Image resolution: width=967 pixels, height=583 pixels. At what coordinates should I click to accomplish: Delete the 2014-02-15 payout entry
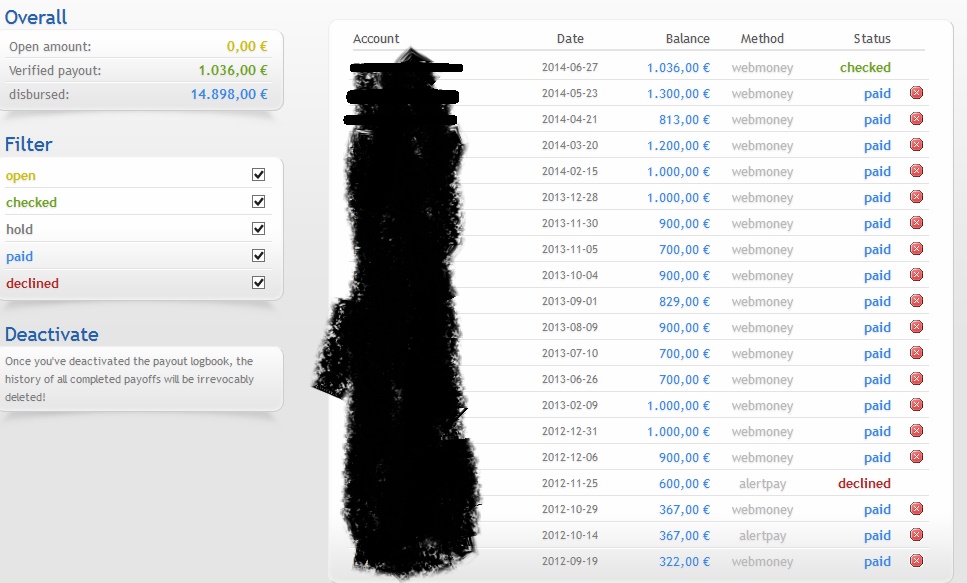pos(916,171)
